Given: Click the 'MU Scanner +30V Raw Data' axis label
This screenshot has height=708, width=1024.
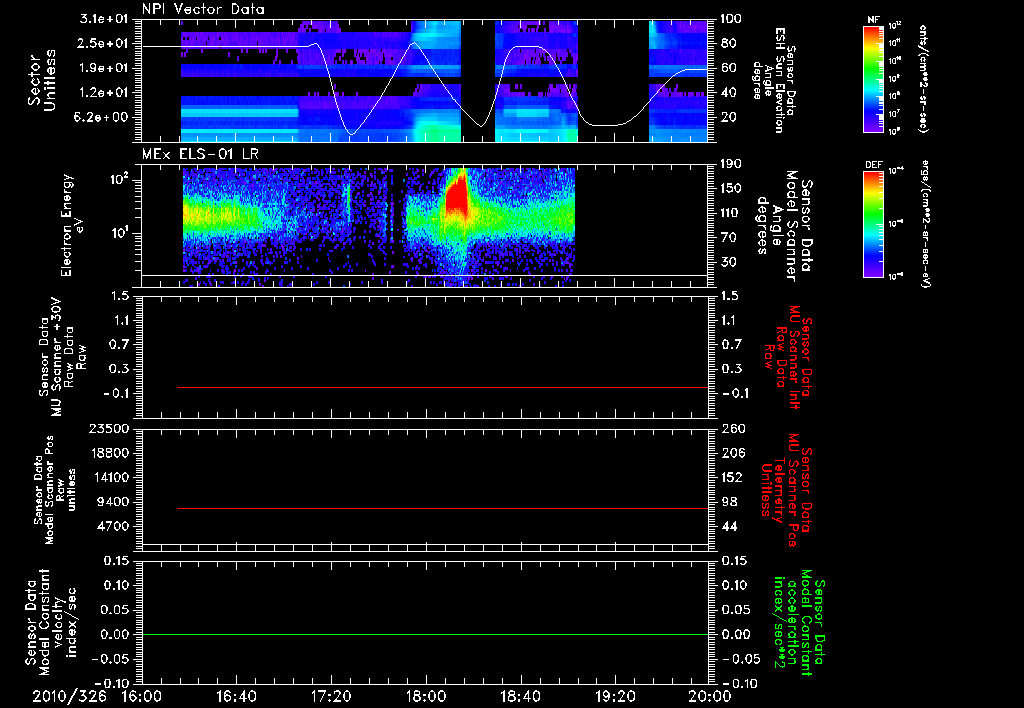Looking at the screenshot, I should click(62, 357).
